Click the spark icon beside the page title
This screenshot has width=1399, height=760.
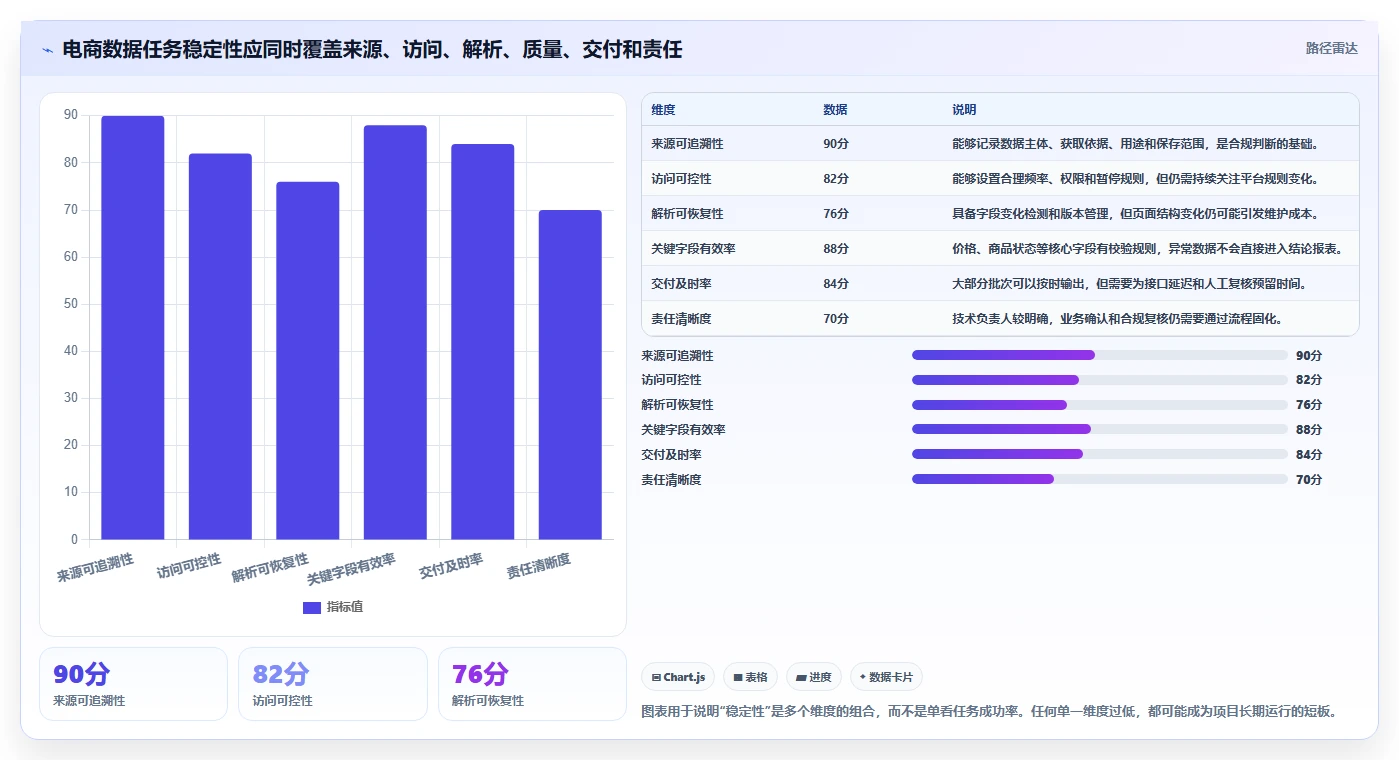tap(47, 49)
